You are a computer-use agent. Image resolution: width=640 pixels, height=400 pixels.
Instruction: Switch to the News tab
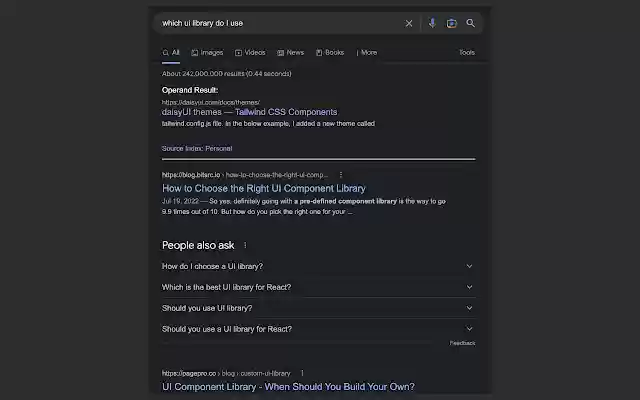291,53
